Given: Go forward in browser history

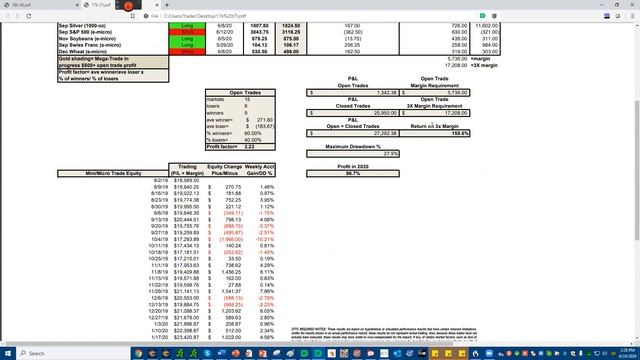Looking at the screenshot, I should [18, 16].
